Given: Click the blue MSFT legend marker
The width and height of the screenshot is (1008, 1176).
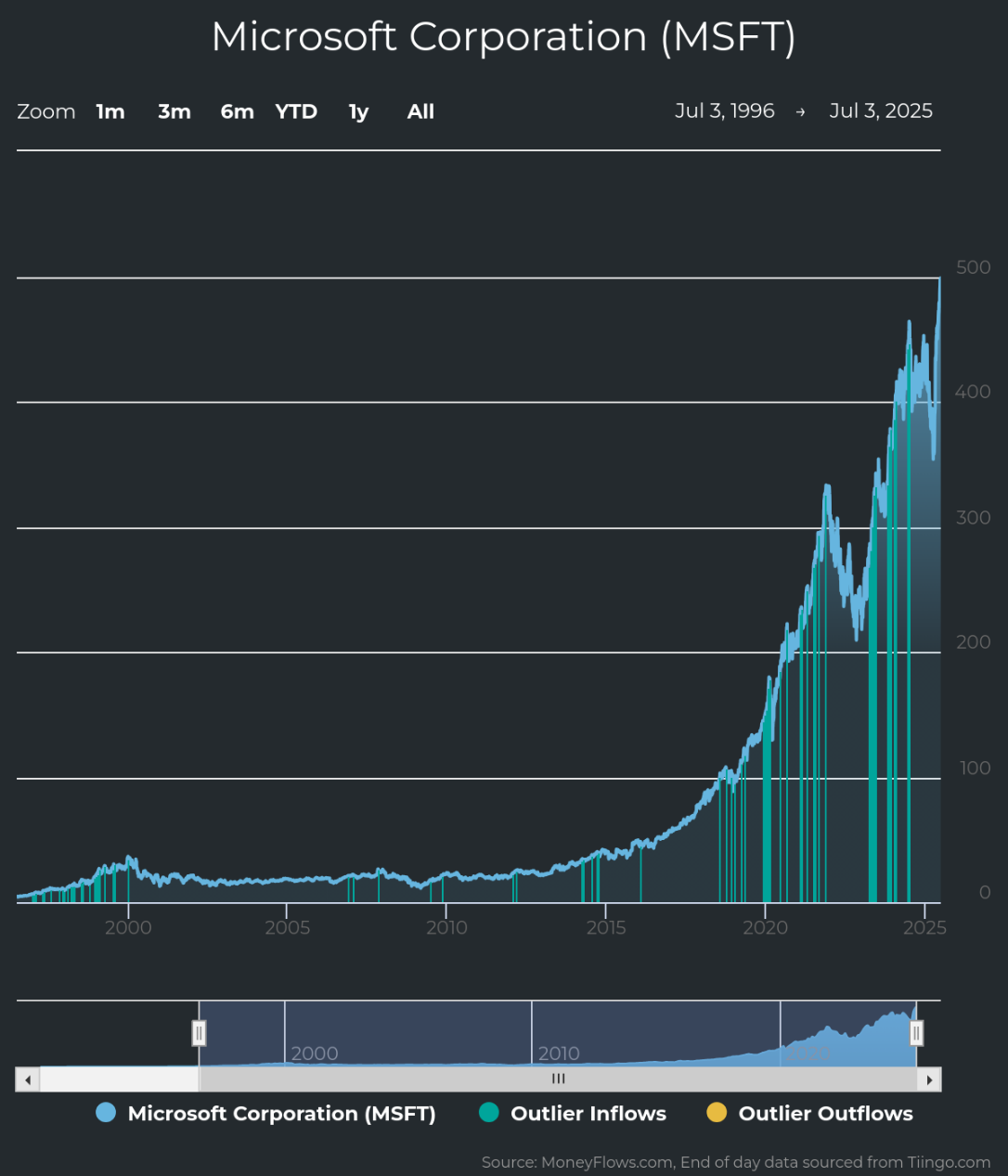Looking at the screenshot, I should pos(106,1113).
